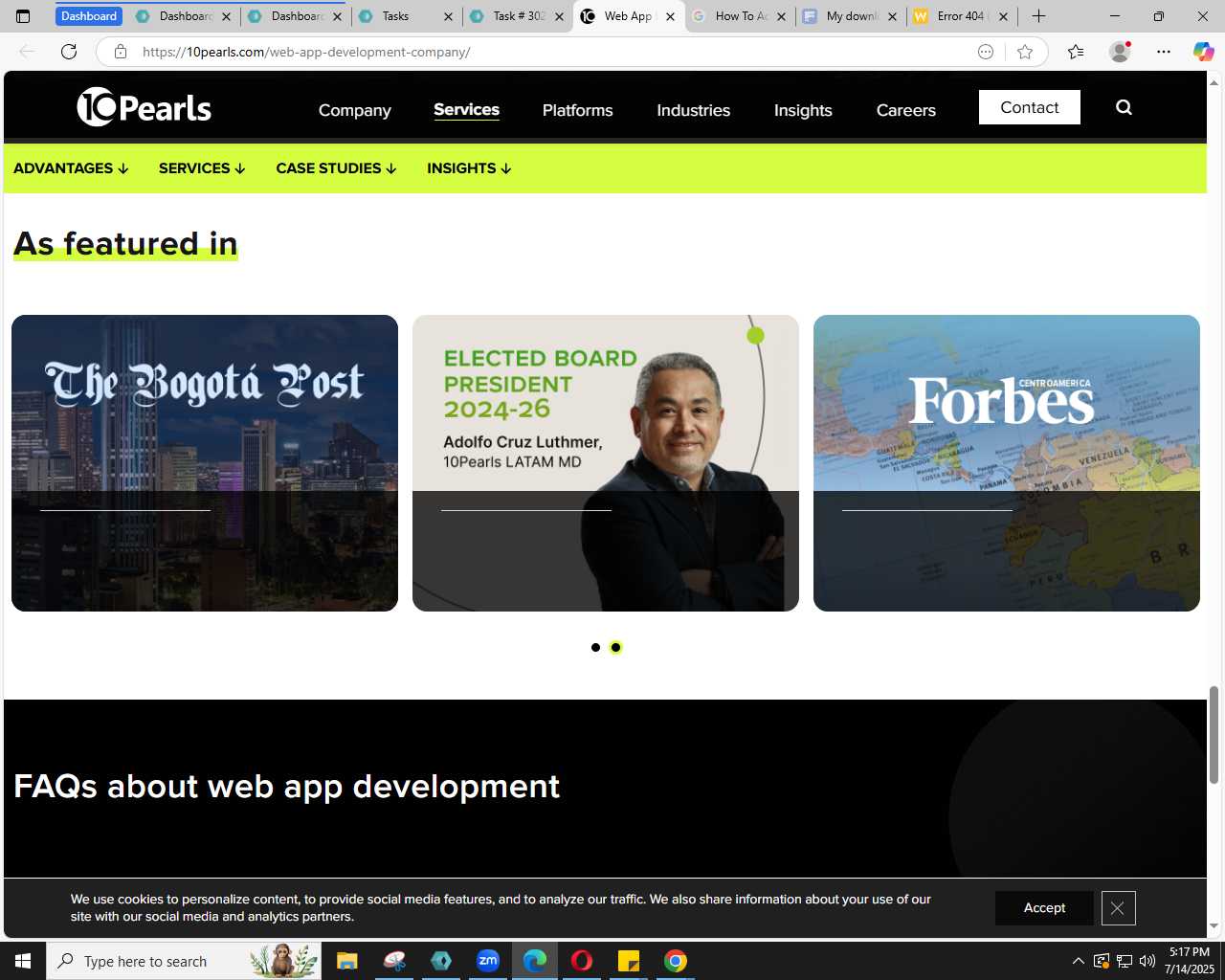
Task: Click the address bar URL
Action: (306, 52)
